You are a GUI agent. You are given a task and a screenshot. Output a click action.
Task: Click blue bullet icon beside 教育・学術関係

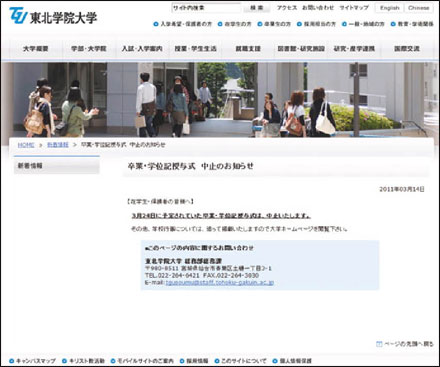click(x=393, y=24)
